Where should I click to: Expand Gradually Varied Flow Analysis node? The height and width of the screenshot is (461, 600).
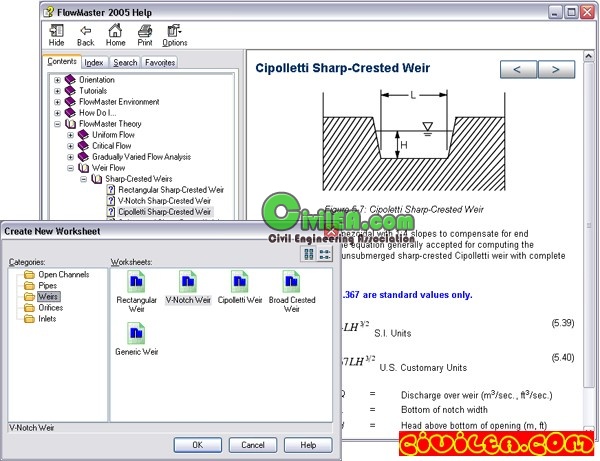[70, 157]
